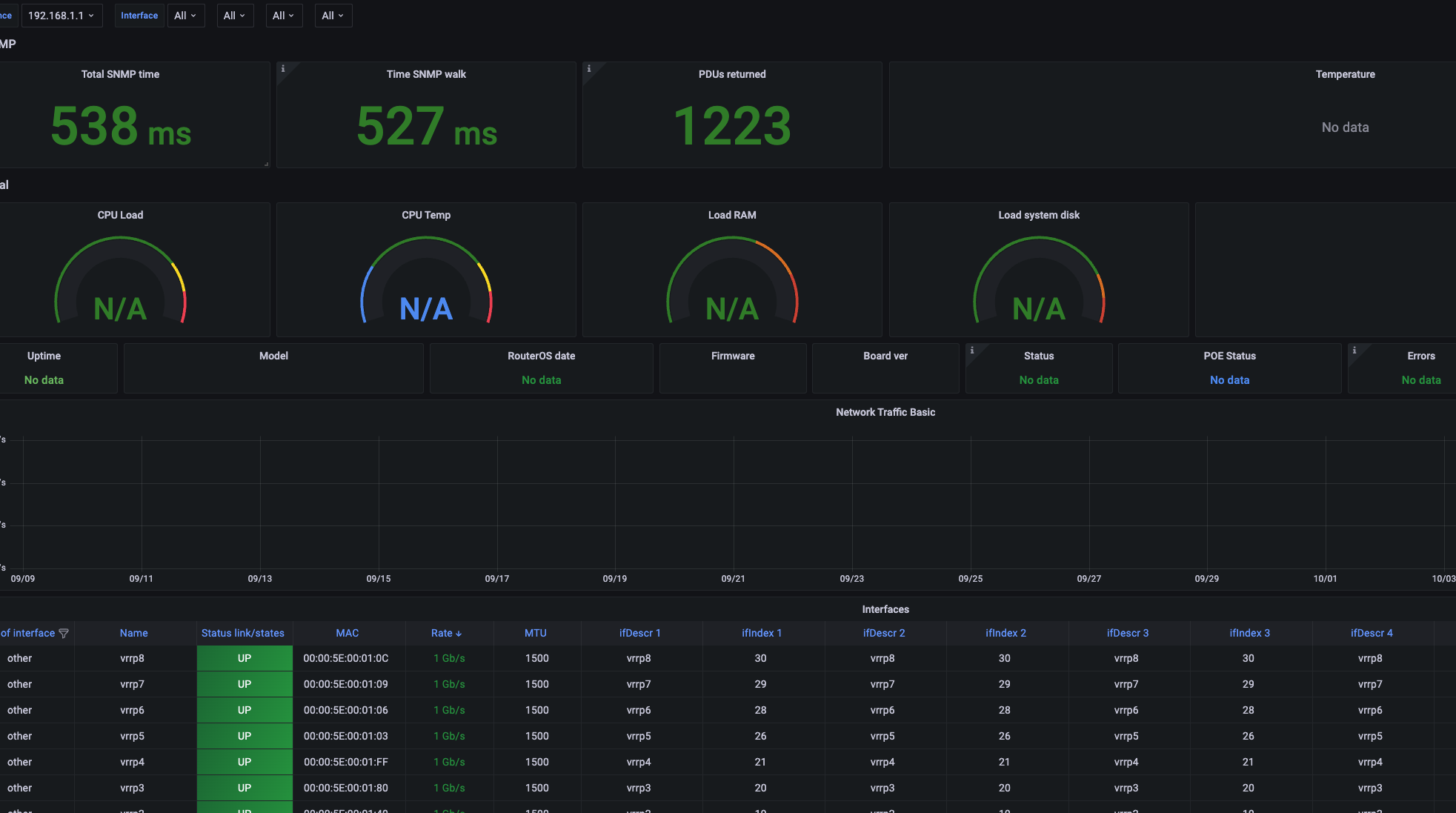Sort table by Status link/states column
This screenshot has height=813, width=1456.
pyautogui.click(x=243, y=633)
